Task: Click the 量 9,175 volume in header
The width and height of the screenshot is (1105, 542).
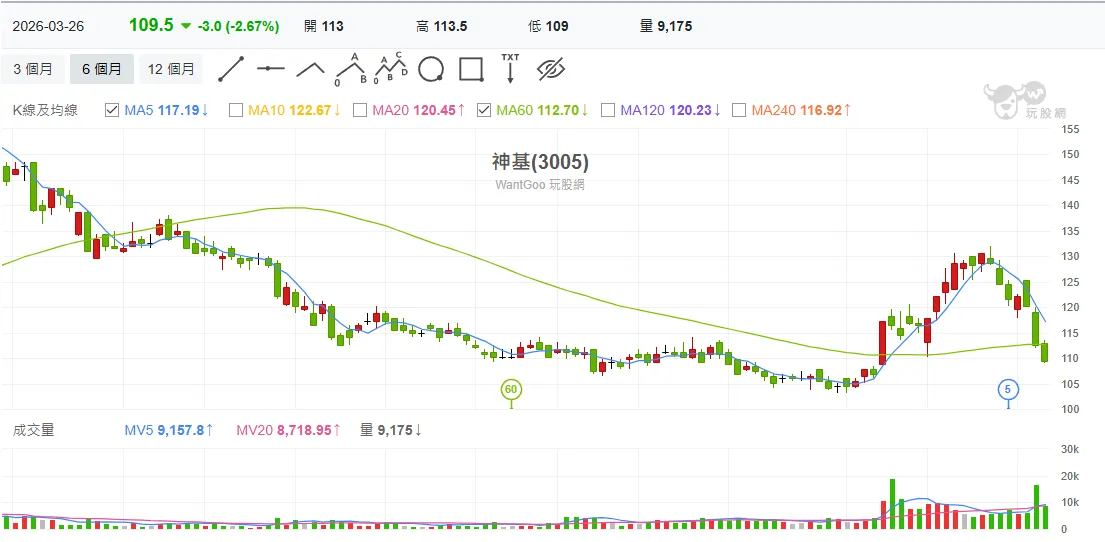Action: [x=665, y=26]
